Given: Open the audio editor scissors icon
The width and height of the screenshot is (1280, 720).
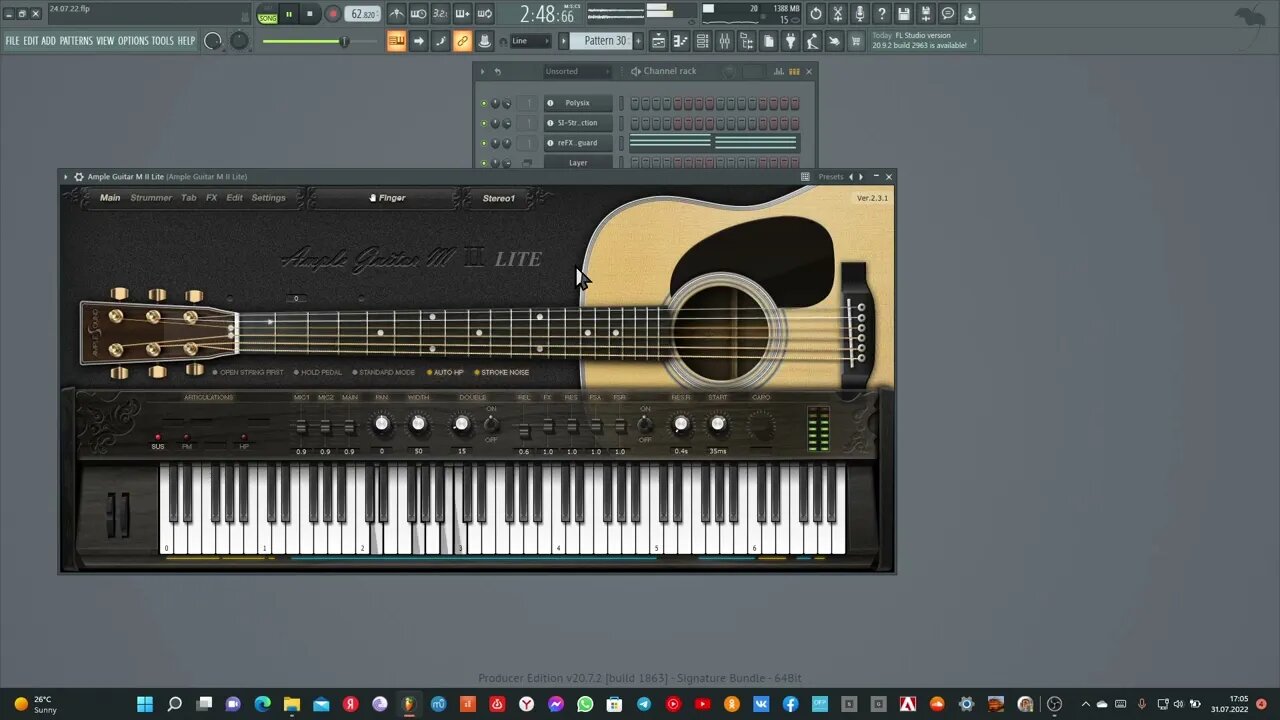Looking at the screenshot, I should (x=838, y=14).
